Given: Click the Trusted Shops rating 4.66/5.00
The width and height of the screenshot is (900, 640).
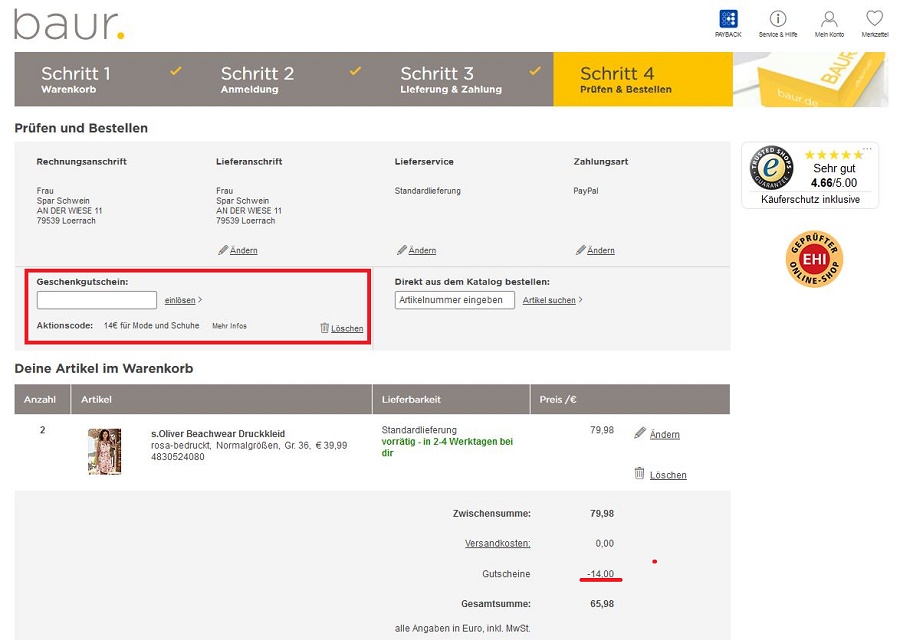Looking at the screenshot, I should pyautogui.click(x=834, y=183).
